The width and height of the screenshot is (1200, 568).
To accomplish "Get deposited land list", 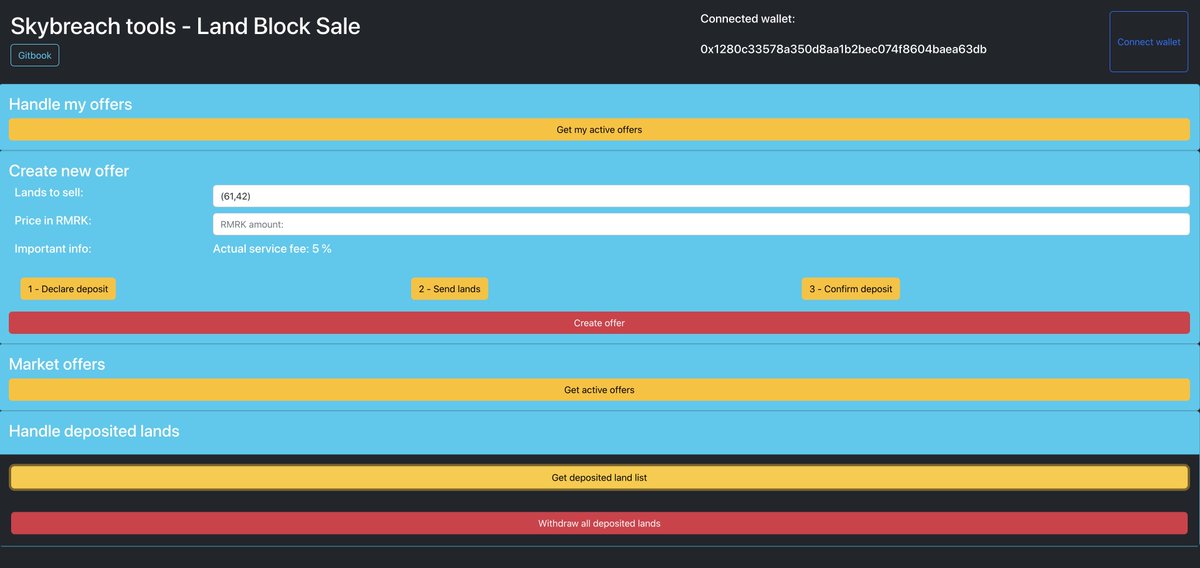I will [x=599, y=478].
